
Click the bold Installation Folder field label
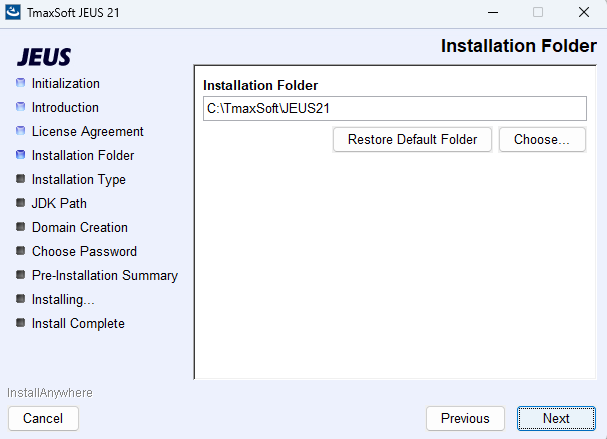[261, 85]
